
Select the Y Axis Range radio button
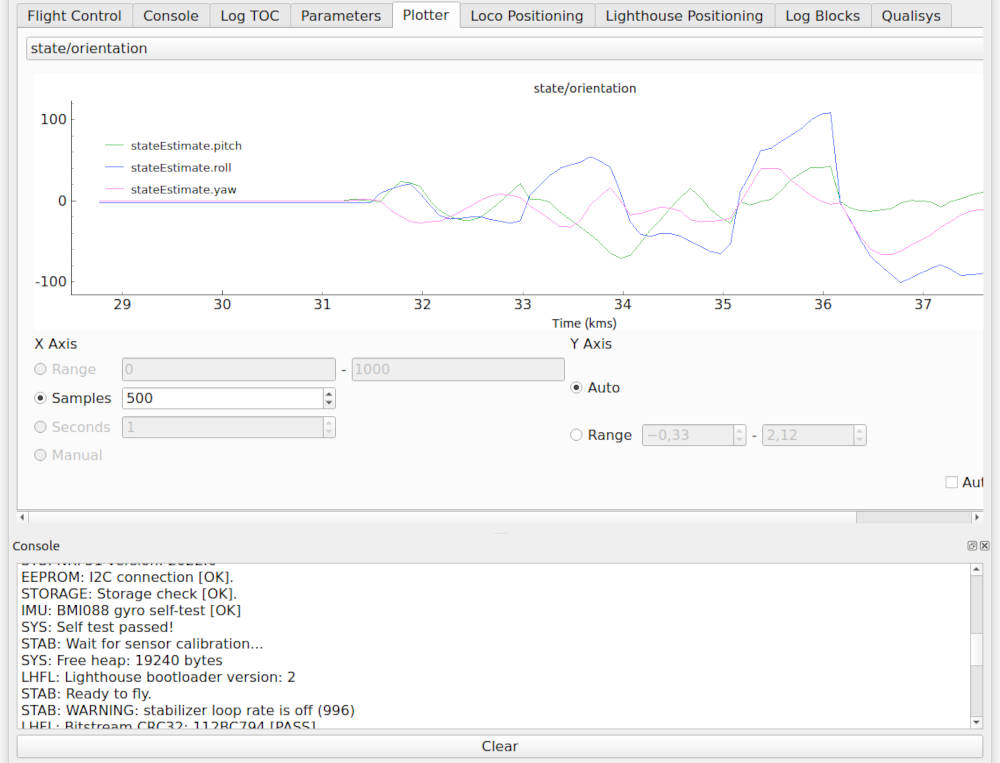click(x=576, y=435)
